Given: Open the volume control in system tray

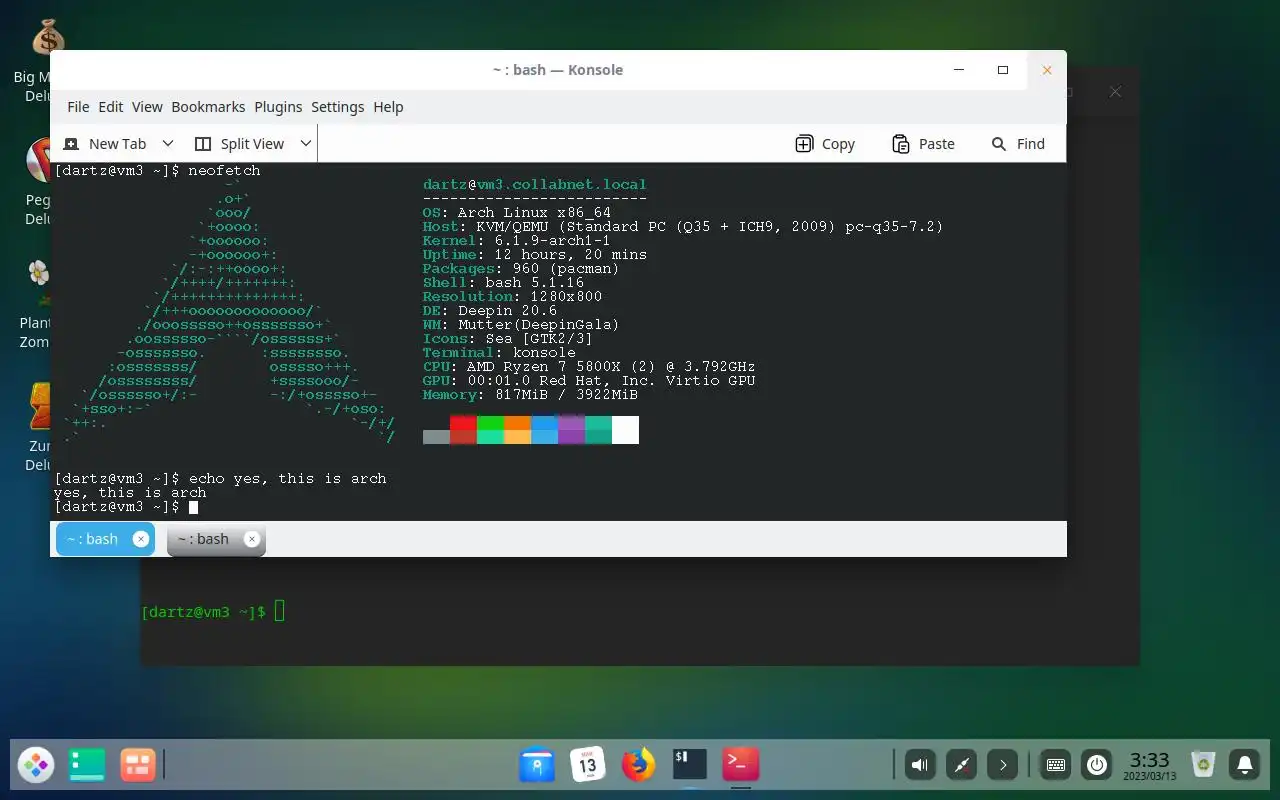Looking at the screenshot, I should coord(920,766).
